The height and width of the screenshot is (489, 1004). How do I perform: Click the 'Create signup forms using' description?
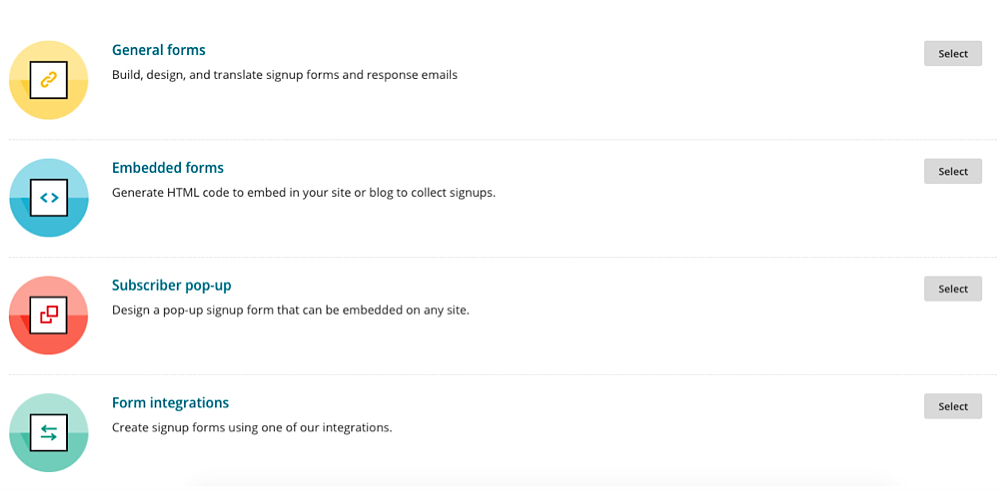click(252, 428)
